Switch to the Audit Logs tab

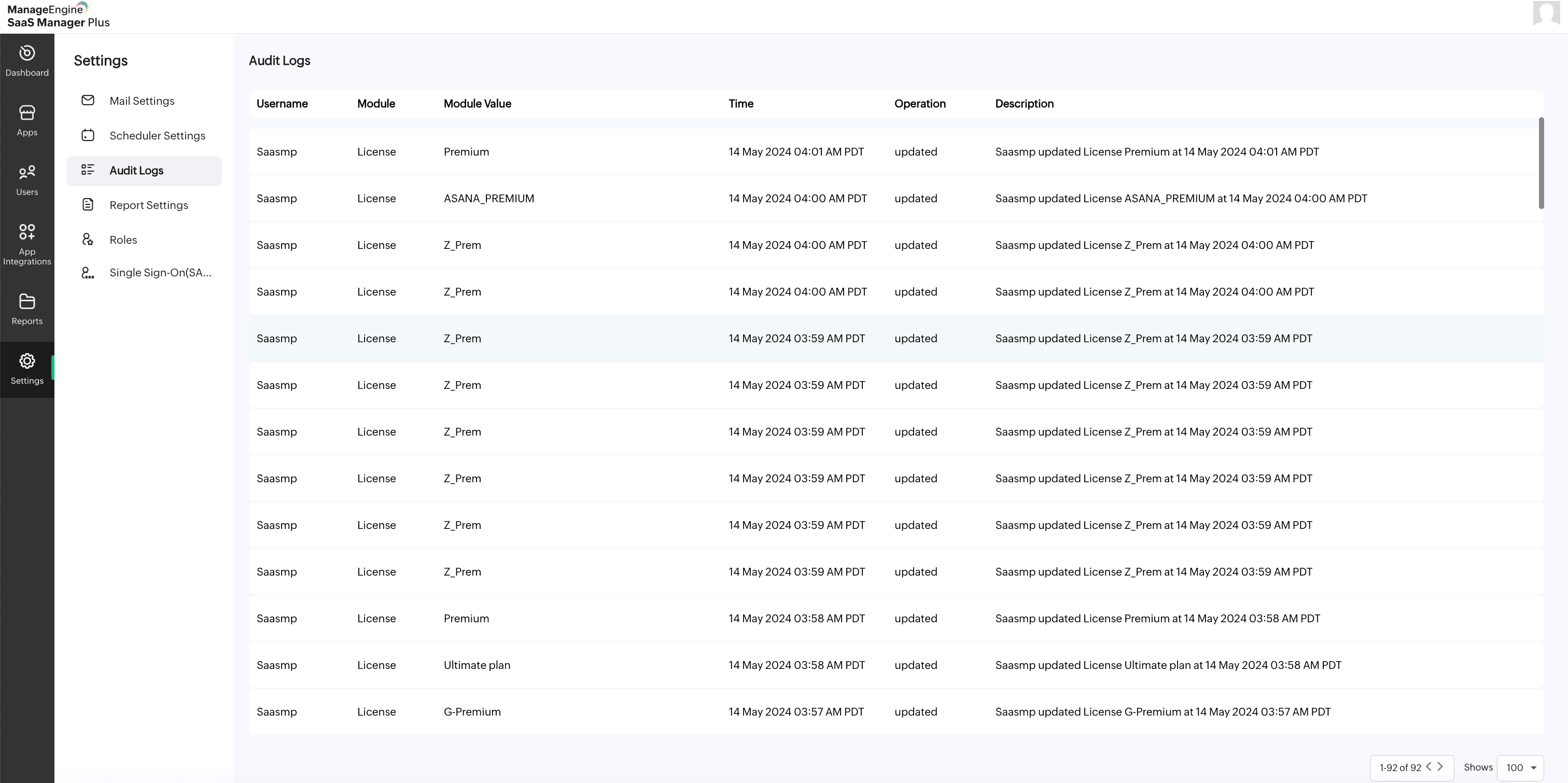click(x=137, y=171)
